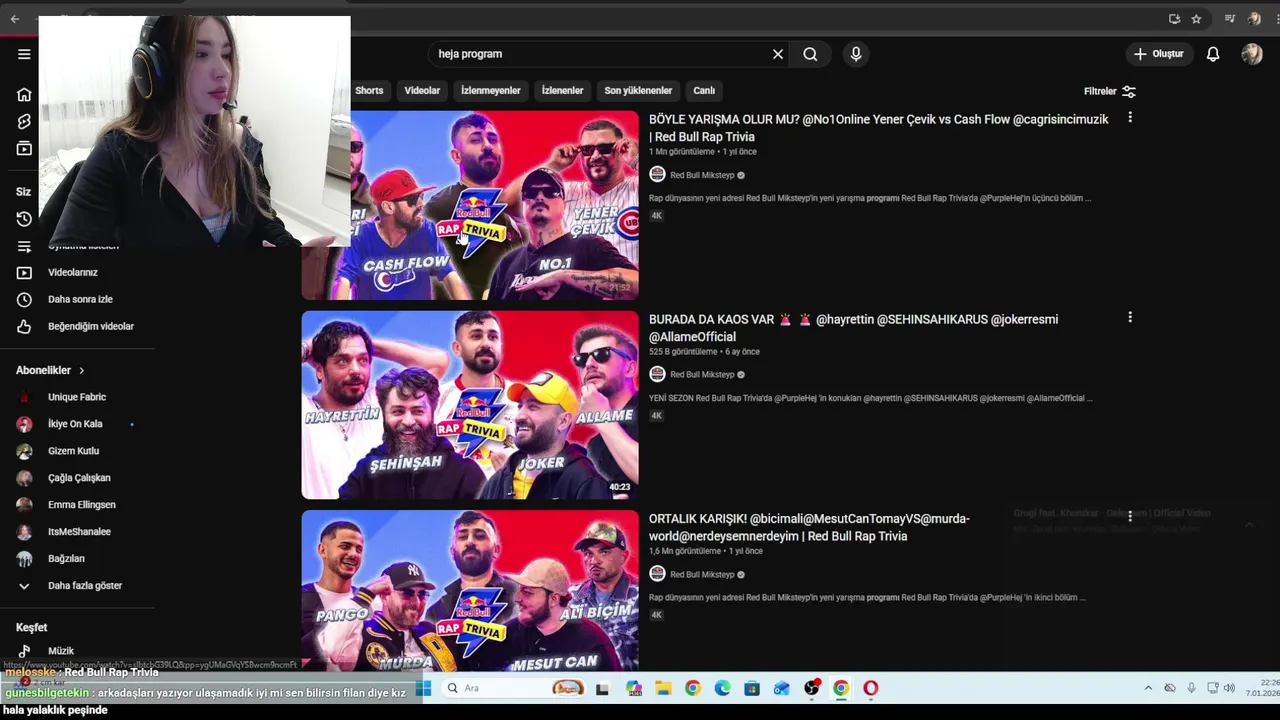This screenshot has height=720, width=1280.
Task: Select the İzlenmeyenler filter chip
Action: pos(490,90)
